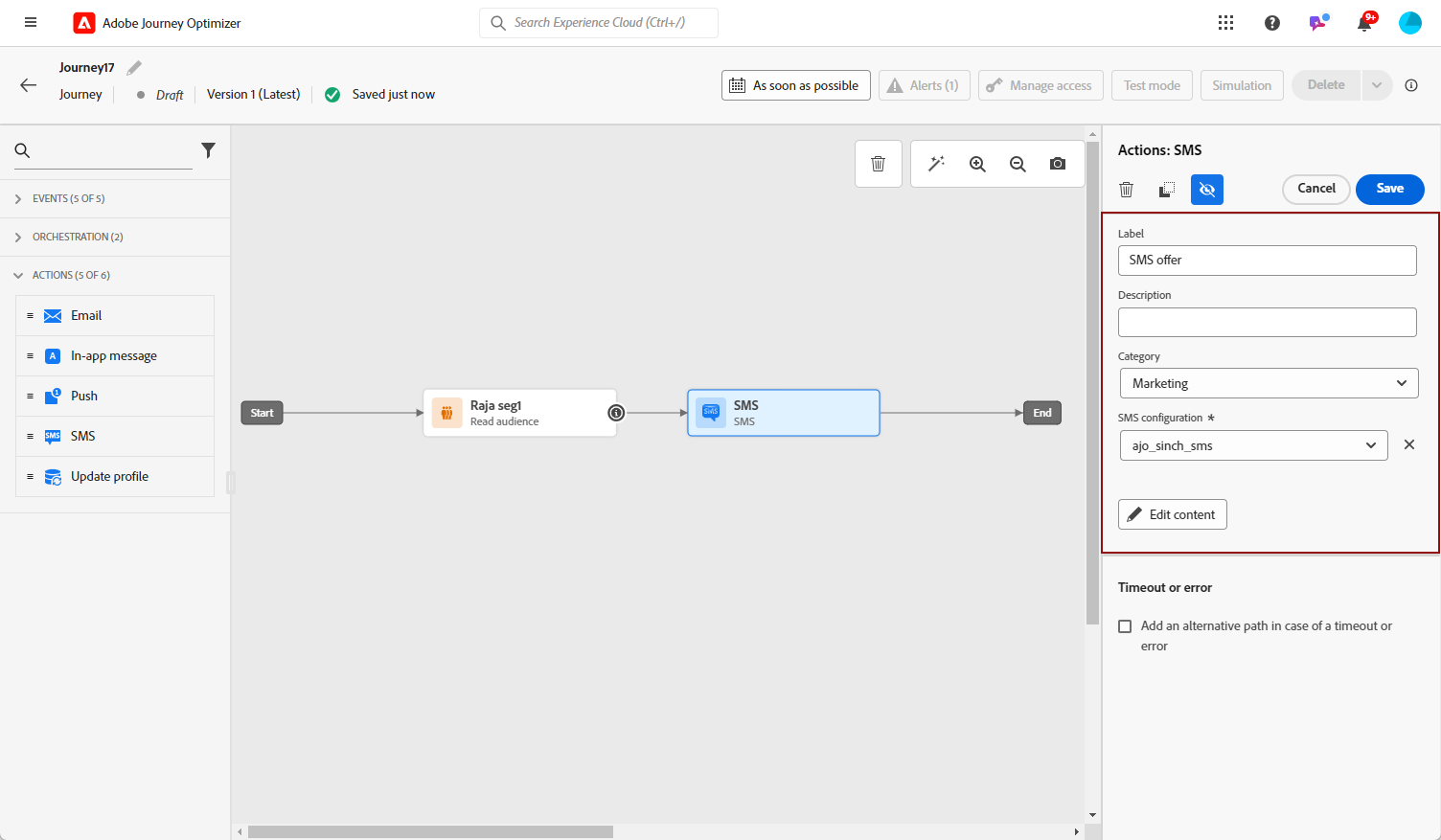Save the SMS action

pos(1390,189)
